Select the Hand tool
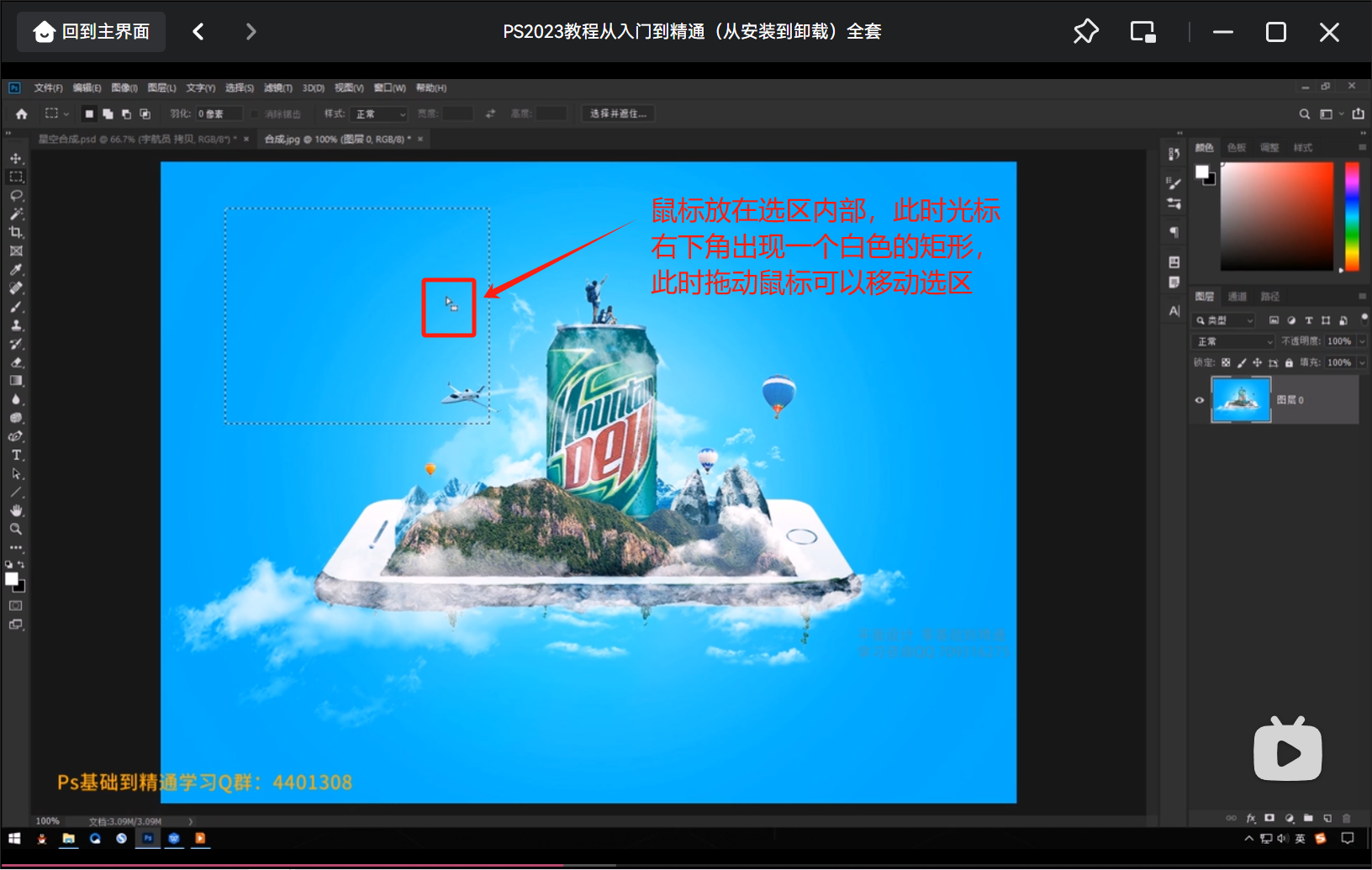 click(x=16, y=510)
